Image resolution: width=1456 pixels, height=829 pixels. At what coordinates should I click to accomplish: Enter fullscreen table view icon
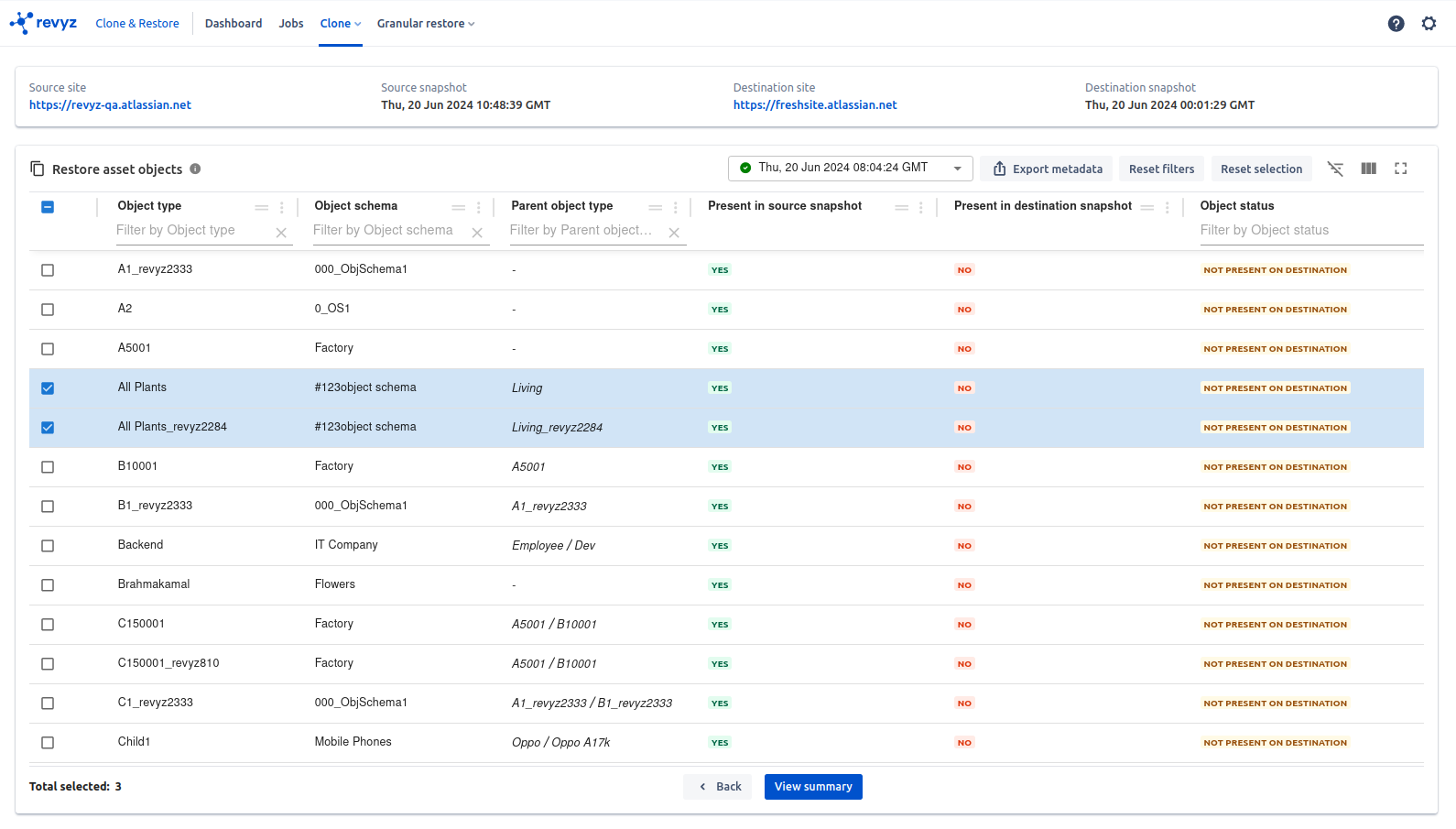click(x=1401, y=169)
